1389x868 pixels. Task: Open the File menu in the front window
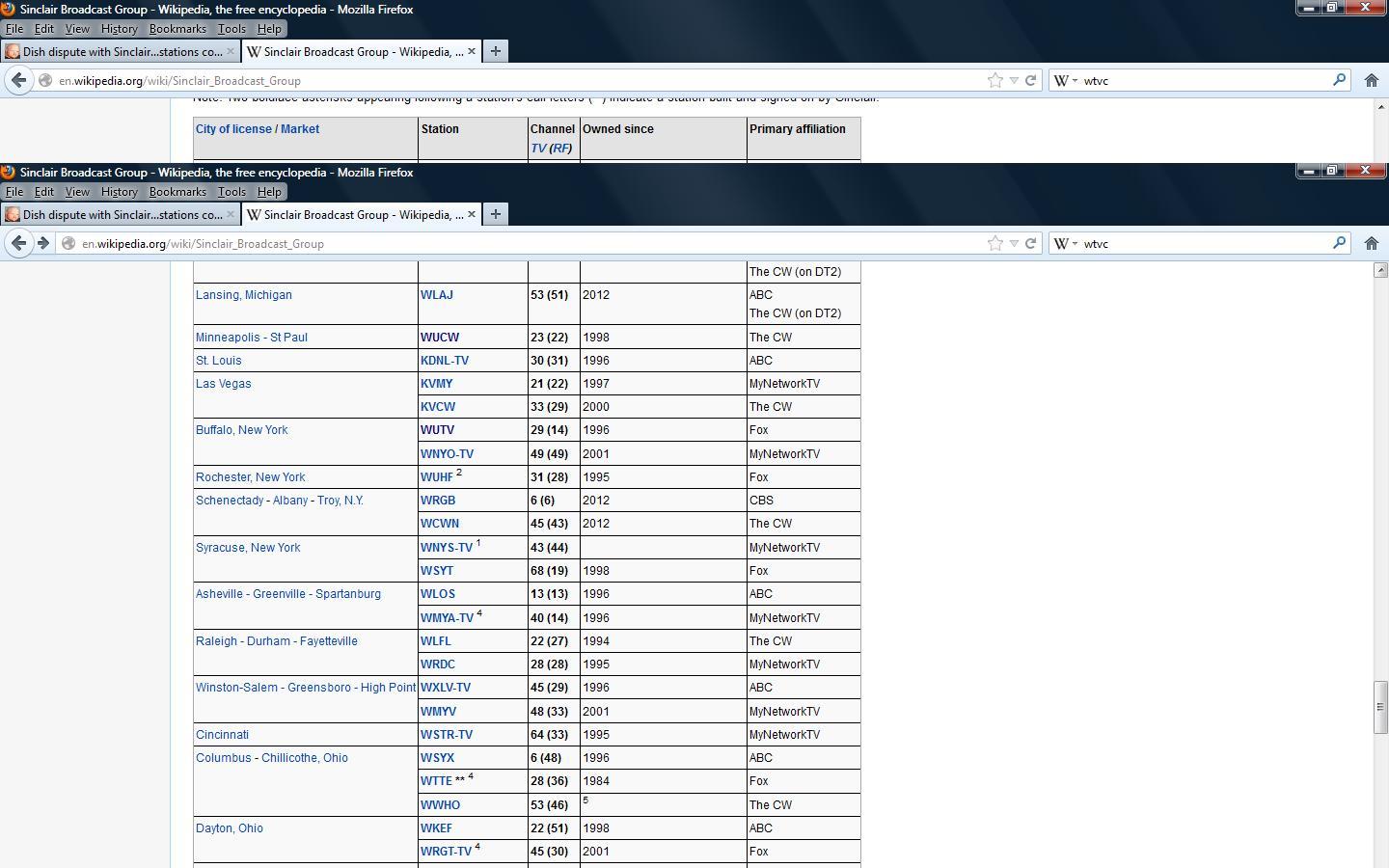14,192
